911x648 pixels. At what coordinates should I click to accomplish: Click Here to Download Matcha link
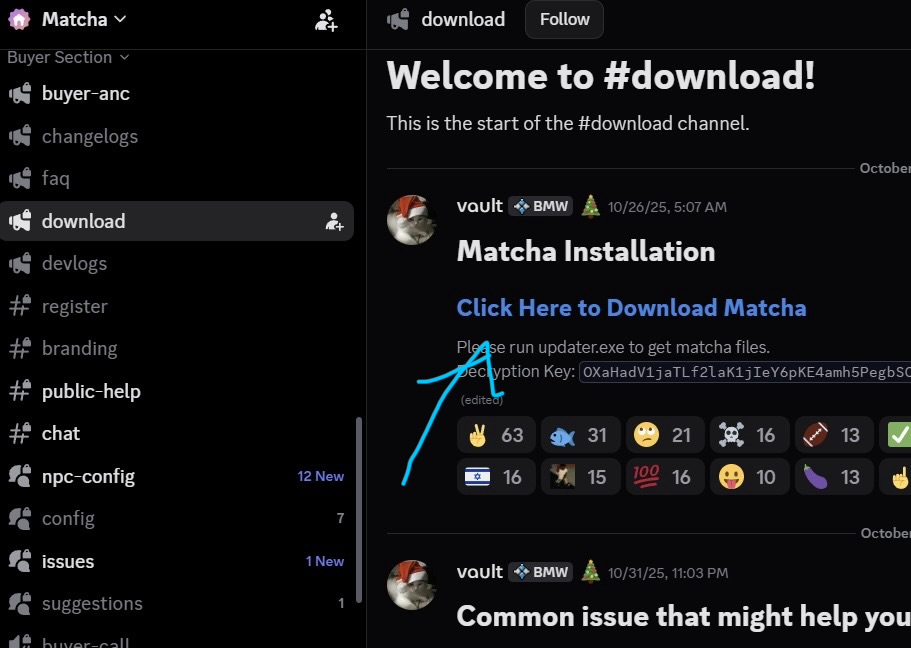(631, 307)
